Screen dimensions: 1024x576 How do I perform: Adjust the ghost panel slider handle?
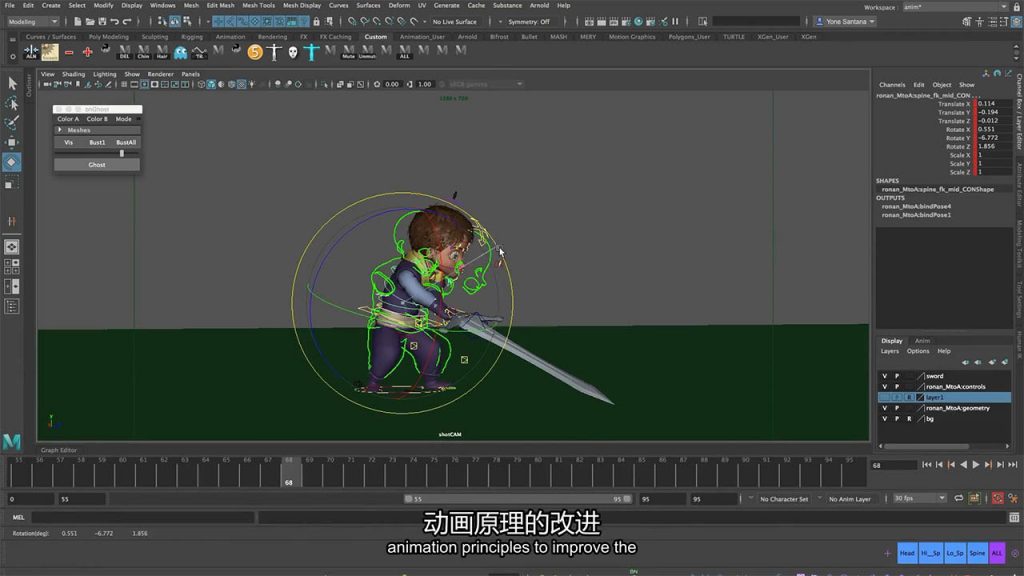click(x=121, y=153)
